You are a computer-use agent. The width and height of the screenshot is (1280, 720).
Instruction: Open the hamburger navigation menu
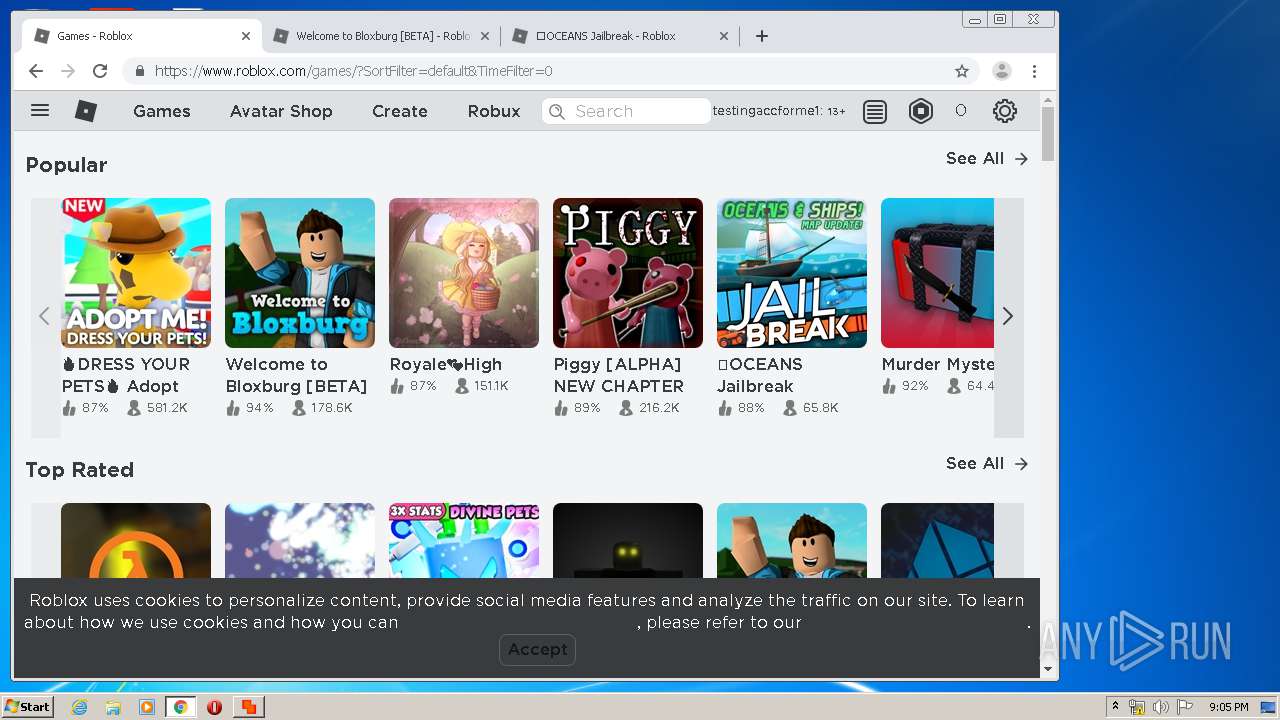40,111
